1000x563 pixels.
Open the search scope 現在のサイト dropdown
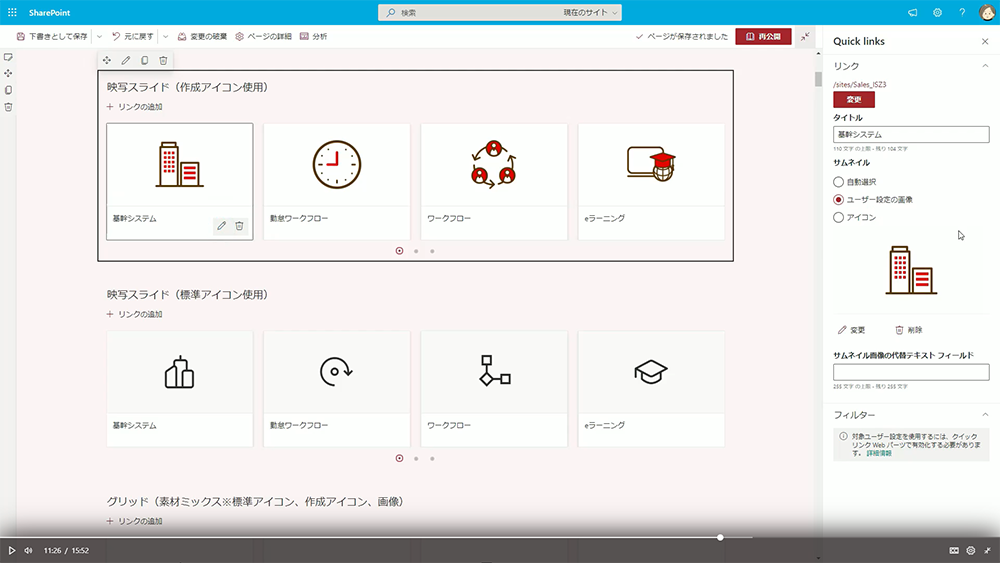(x=590, y=13)
